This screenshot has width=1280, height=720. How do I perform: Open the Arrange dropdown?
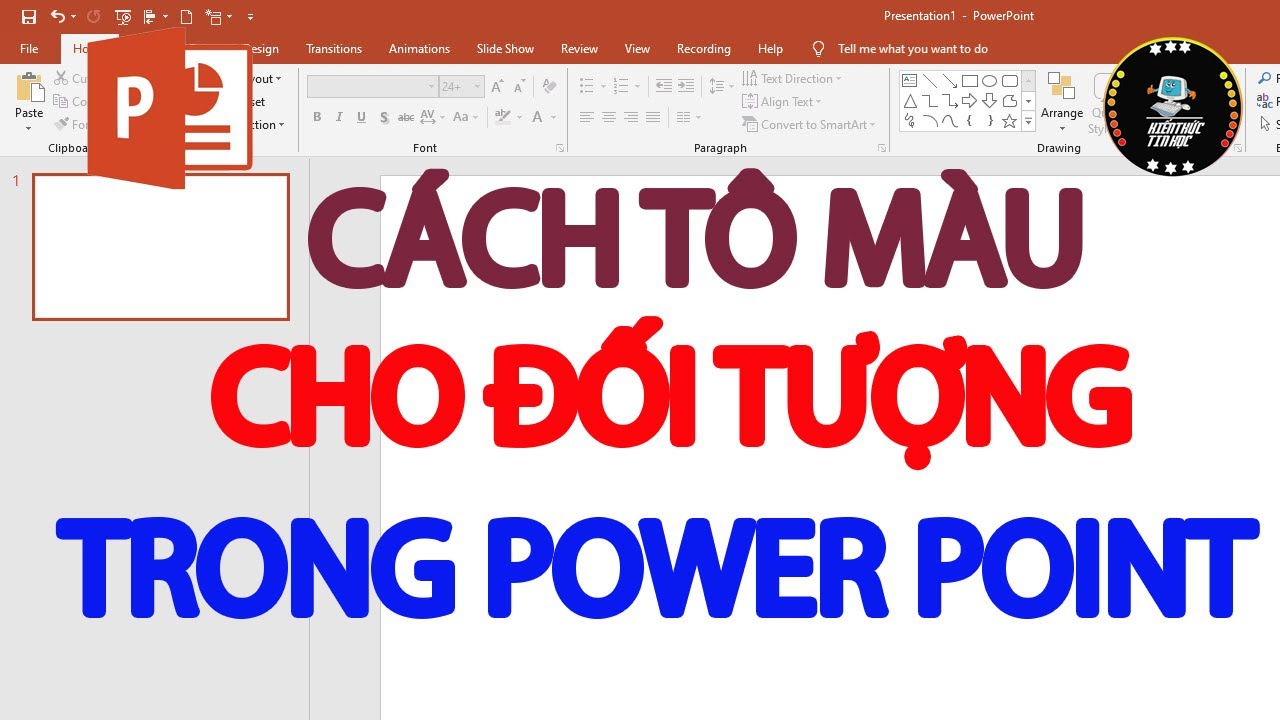click(1062, 102)
